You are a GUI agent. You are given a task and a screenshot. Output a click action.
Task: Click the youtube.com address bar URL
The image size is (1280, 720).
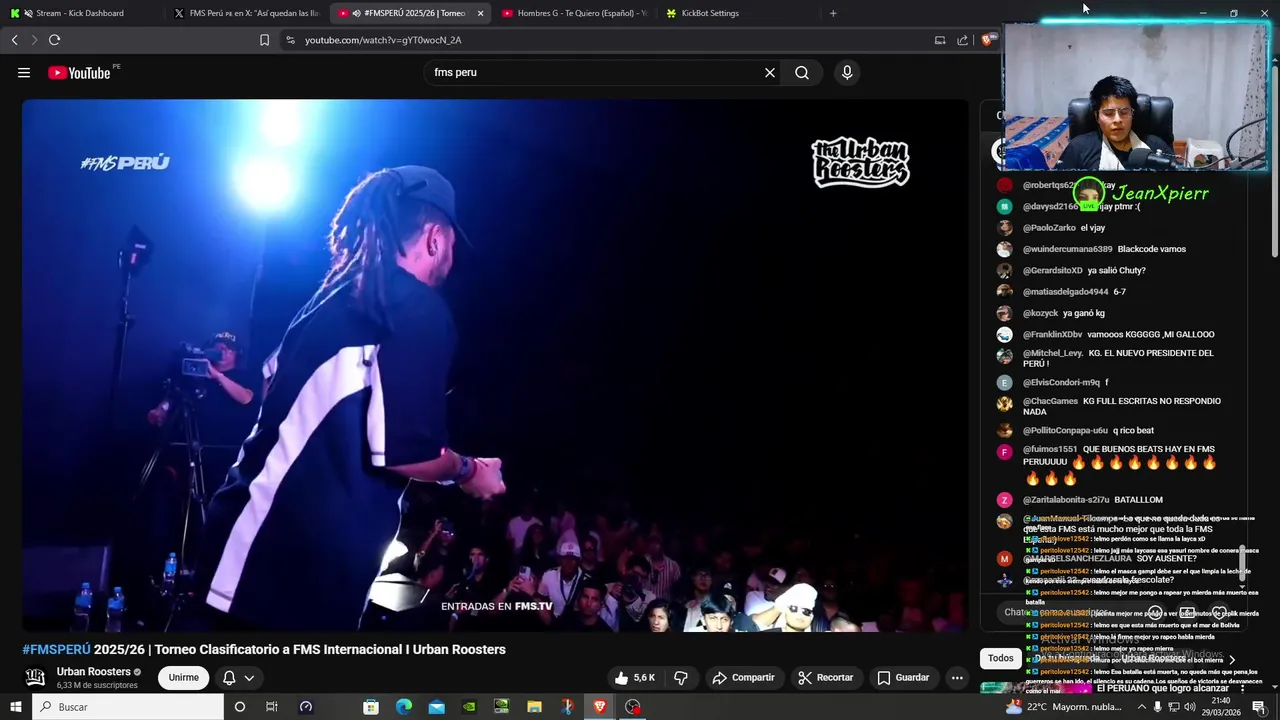383,40
